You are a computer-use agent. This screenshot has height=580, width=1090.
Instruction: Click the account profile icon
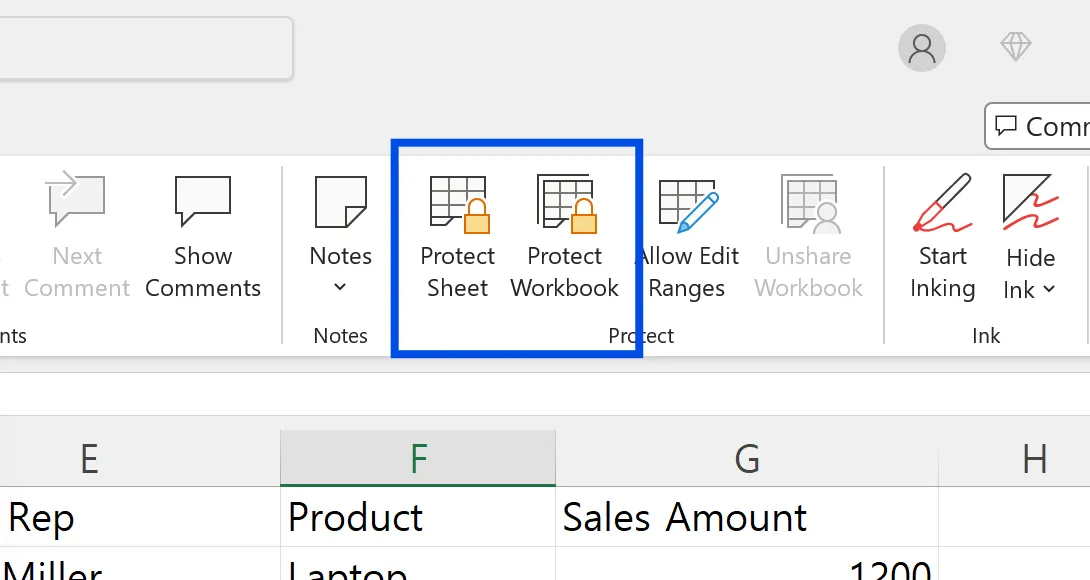point(921,47)
